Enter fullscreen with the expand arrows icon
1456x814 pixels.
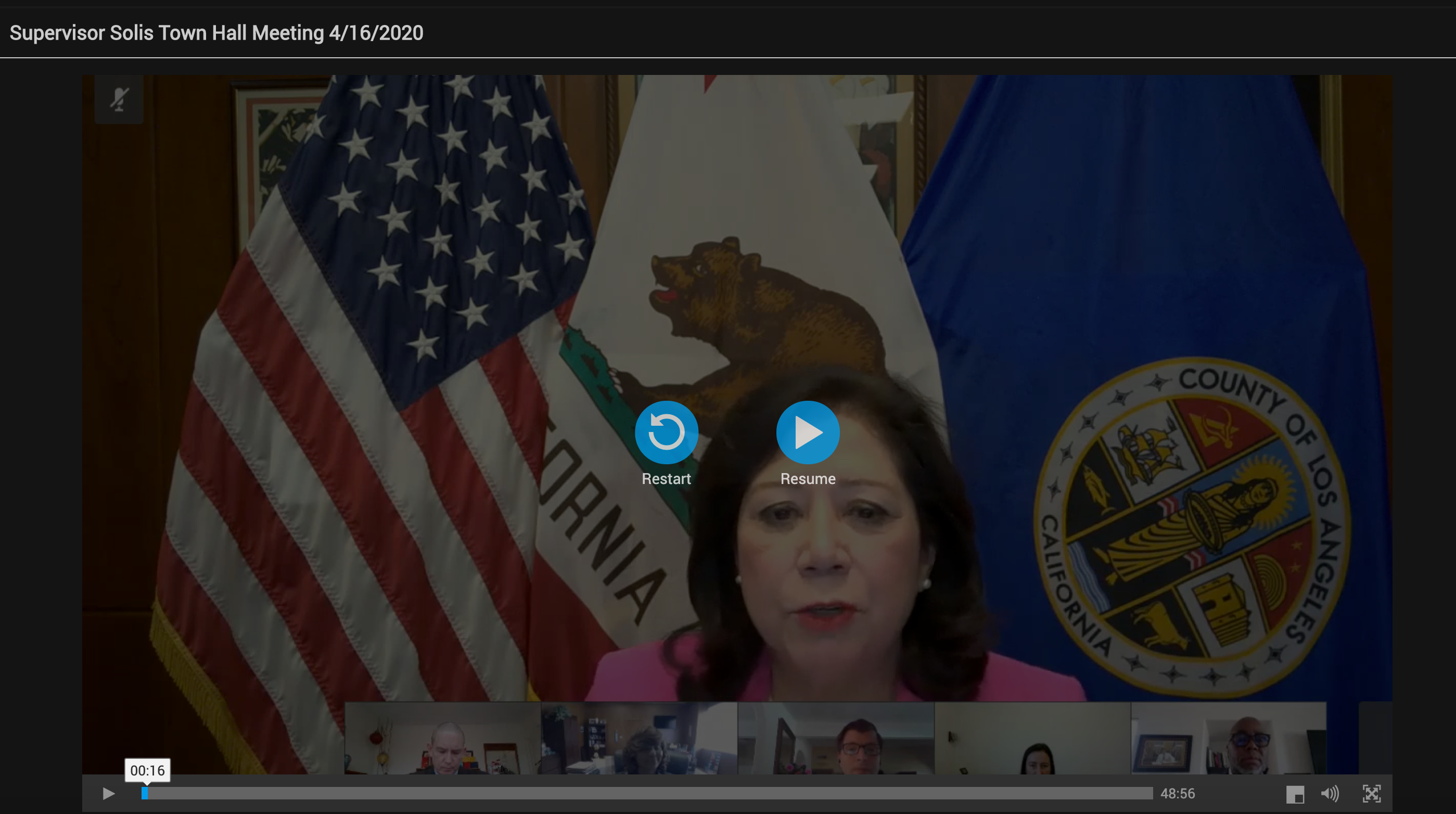(x=1372, y=794)
